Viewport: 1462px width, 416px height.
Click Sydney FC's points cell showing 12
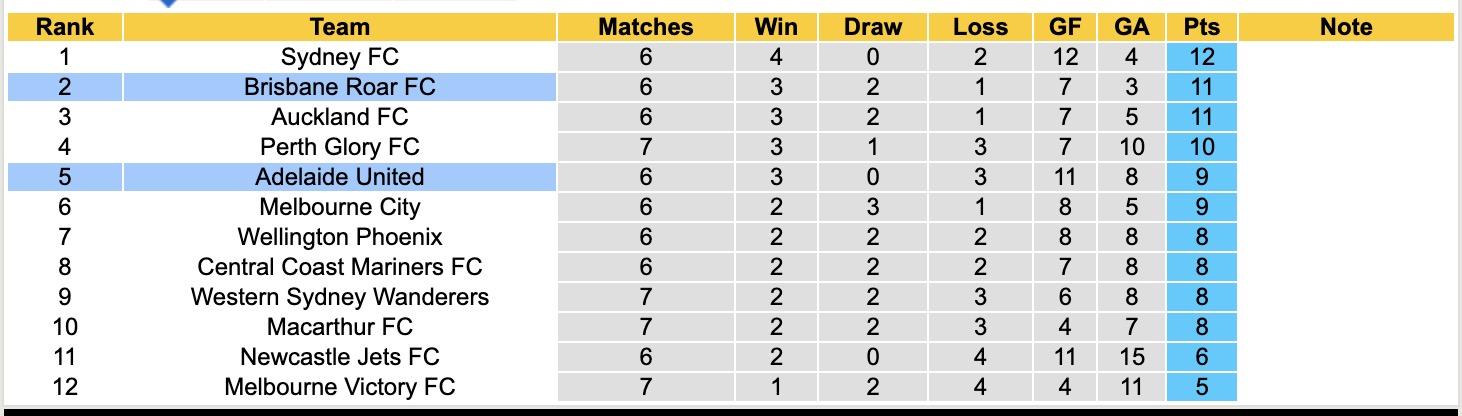click(1201, 57)
